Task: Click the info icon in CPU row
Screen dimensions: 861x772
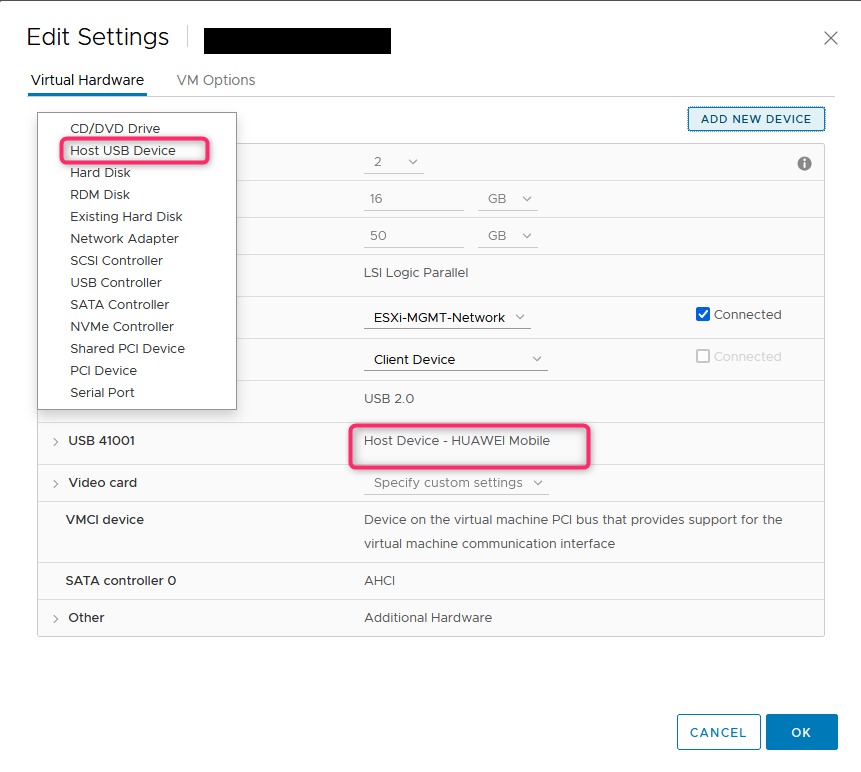Action: pos(804,163)
